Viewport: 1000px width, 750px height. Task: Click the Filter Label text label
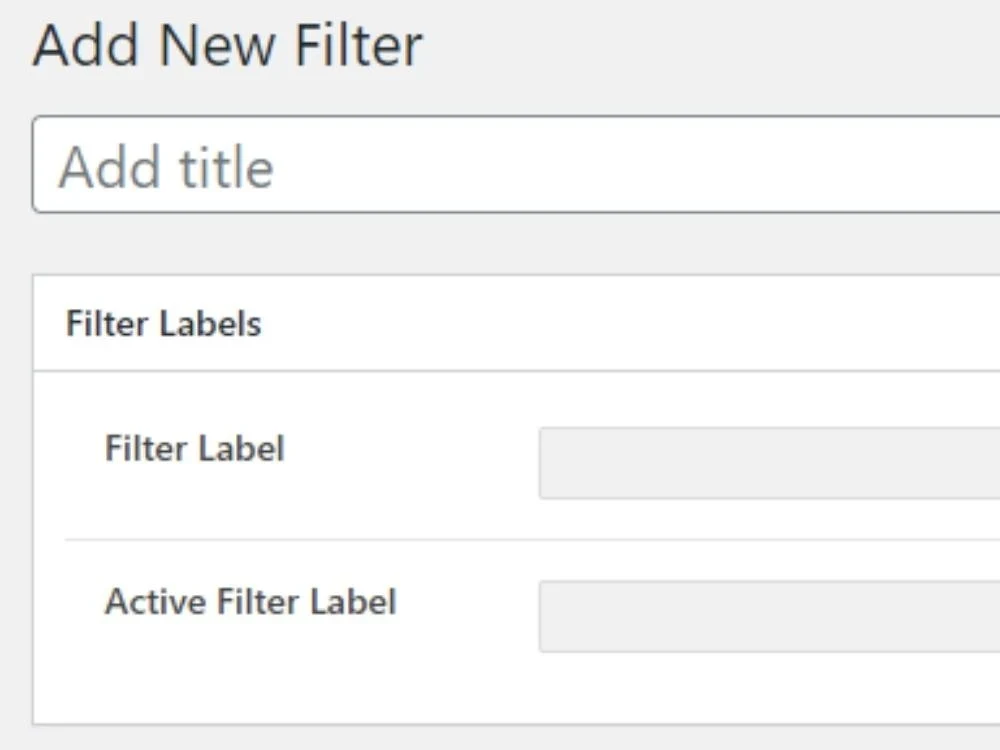click(194, 449)
